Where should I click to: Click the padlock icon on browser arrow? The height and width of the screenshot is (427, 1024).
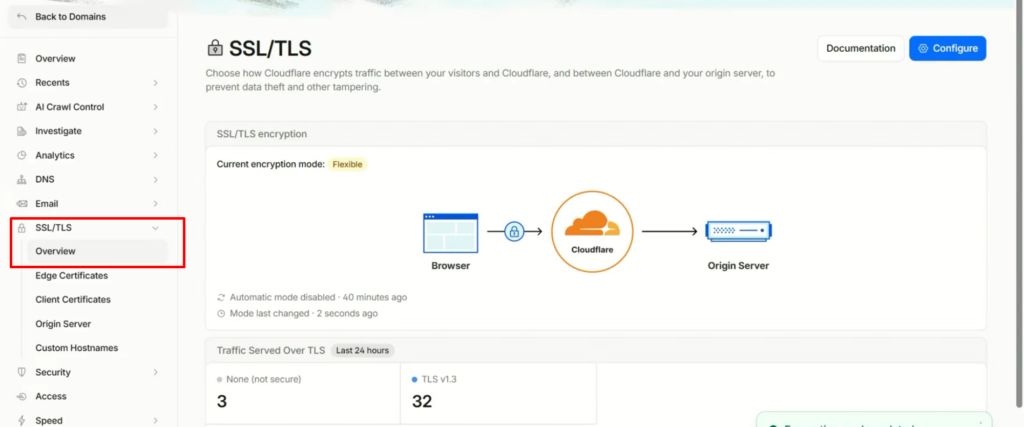pyautogui.click(x=514, y=231)
